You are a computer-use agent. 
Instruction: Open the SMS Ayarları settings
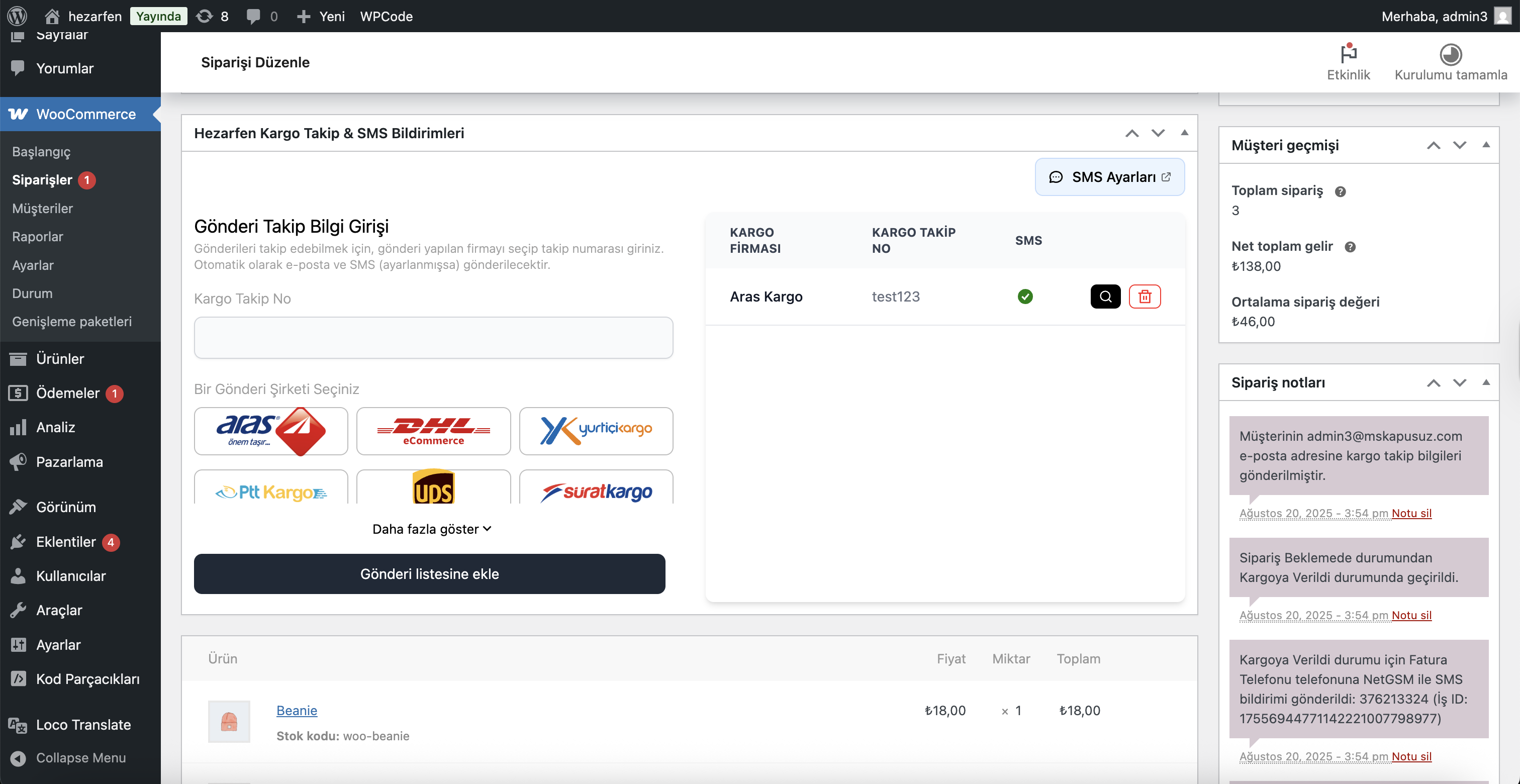1109,176
